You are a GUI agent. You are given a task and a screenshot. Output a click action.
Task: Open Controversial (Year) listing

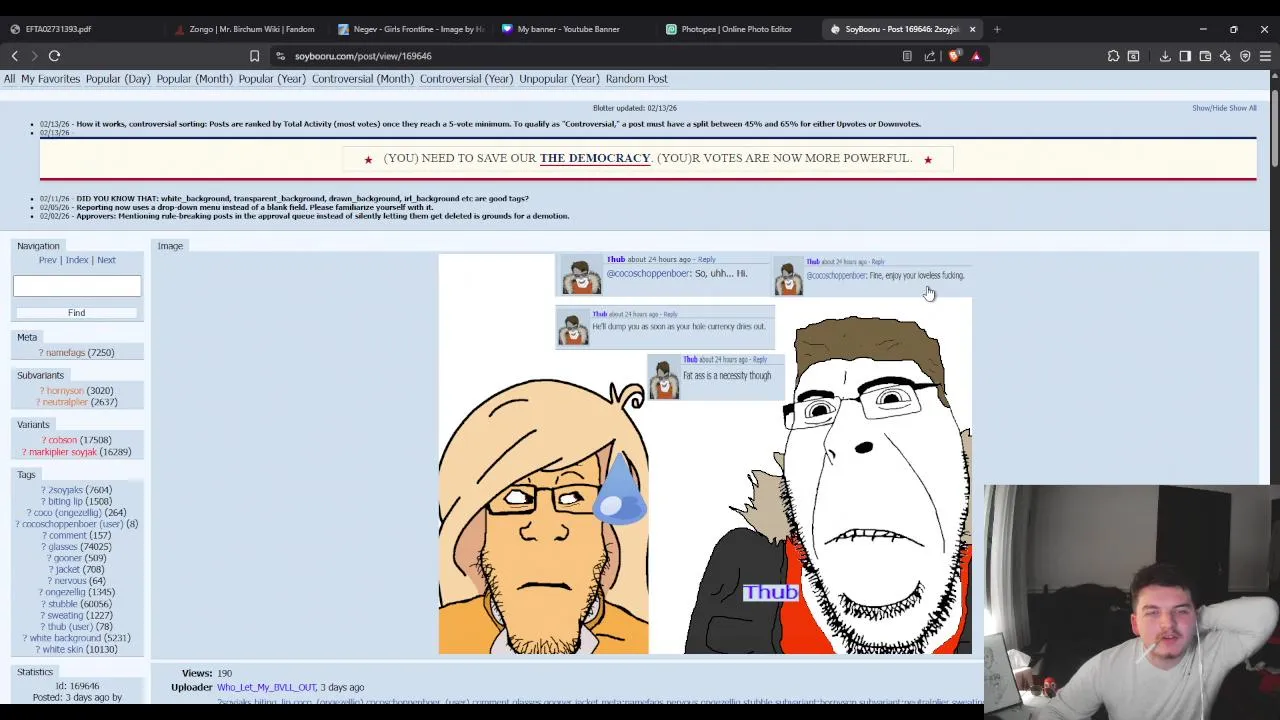pos(466,79)
